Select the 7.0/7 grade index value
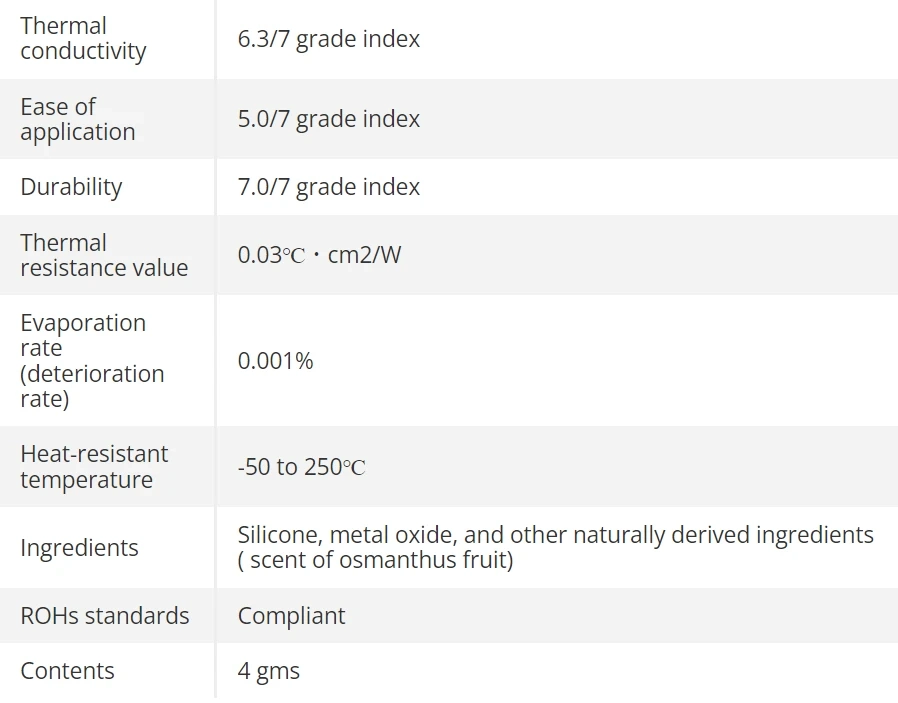This screenshot has width=898, height=703. point(328,187)
